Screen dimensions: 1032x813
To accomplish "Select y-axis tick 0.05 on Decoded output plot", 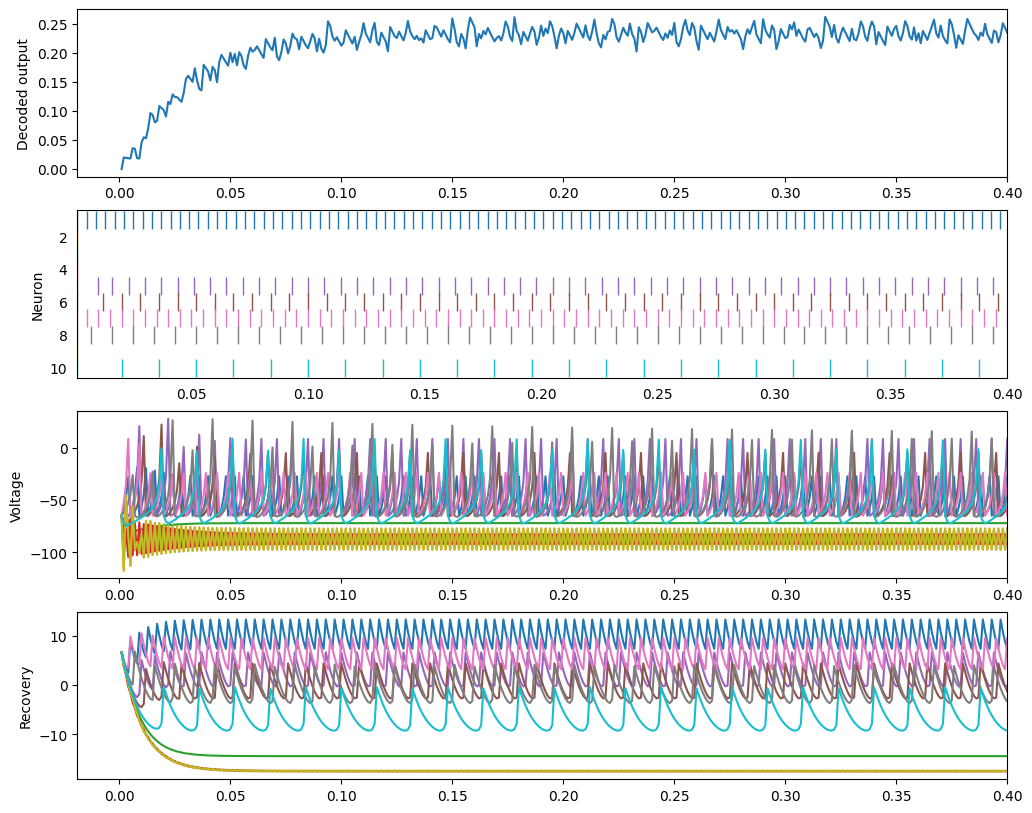I will [53, 141].
